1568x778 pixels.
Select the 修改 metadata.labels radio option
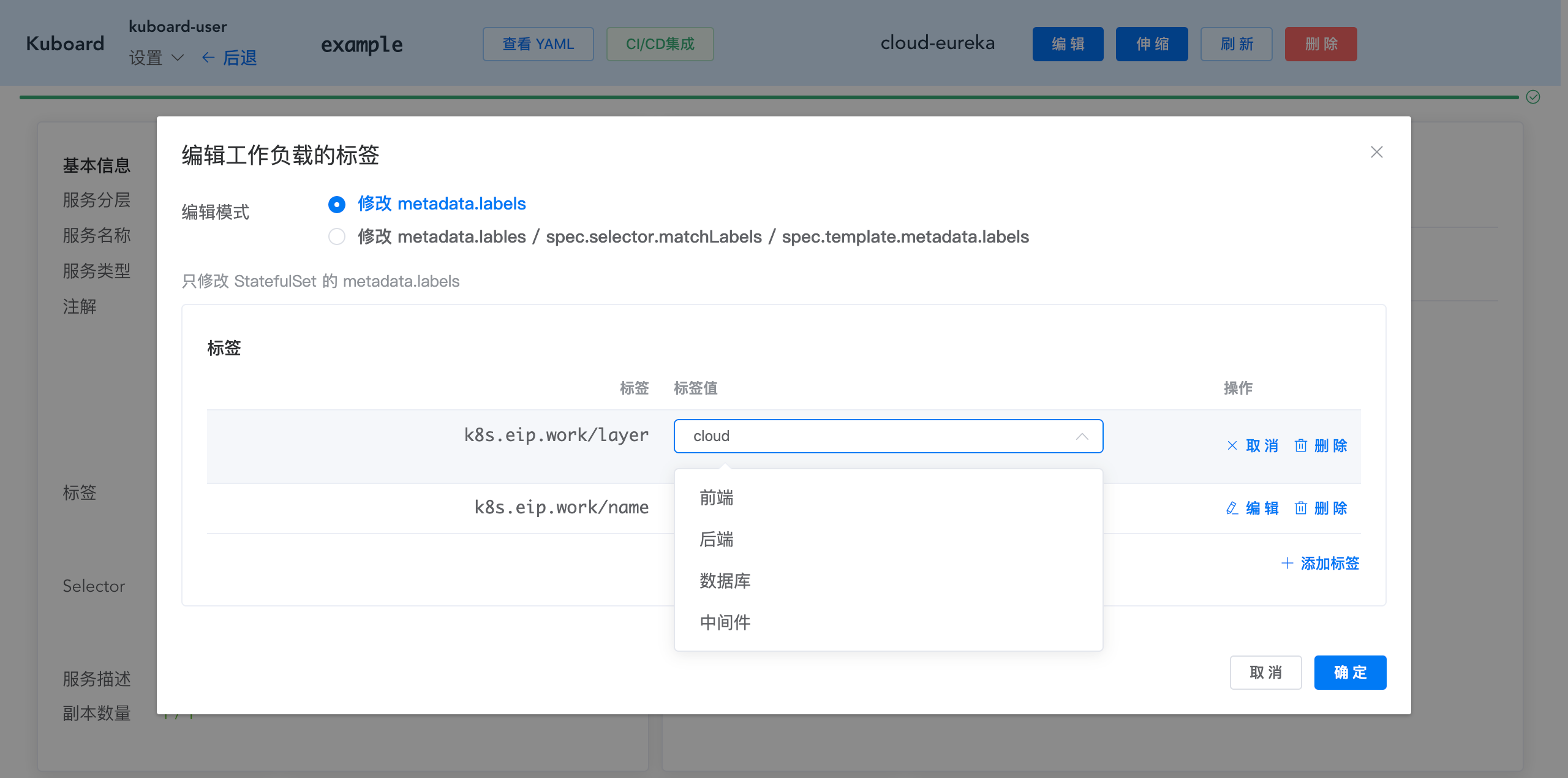tap(427, 204)
